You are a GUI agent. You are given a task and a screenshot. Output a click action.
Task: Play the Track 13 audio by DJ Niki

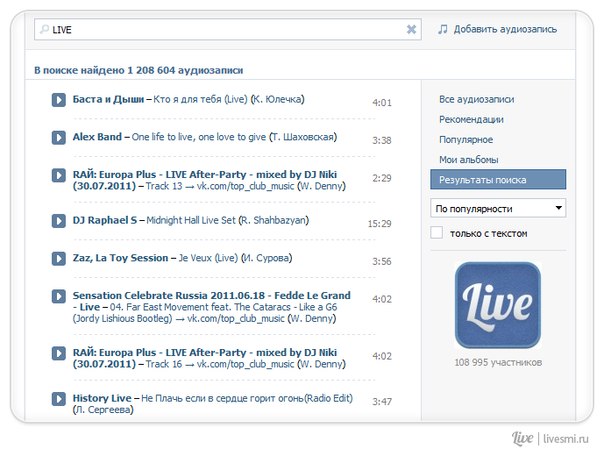tap(59, 175)
